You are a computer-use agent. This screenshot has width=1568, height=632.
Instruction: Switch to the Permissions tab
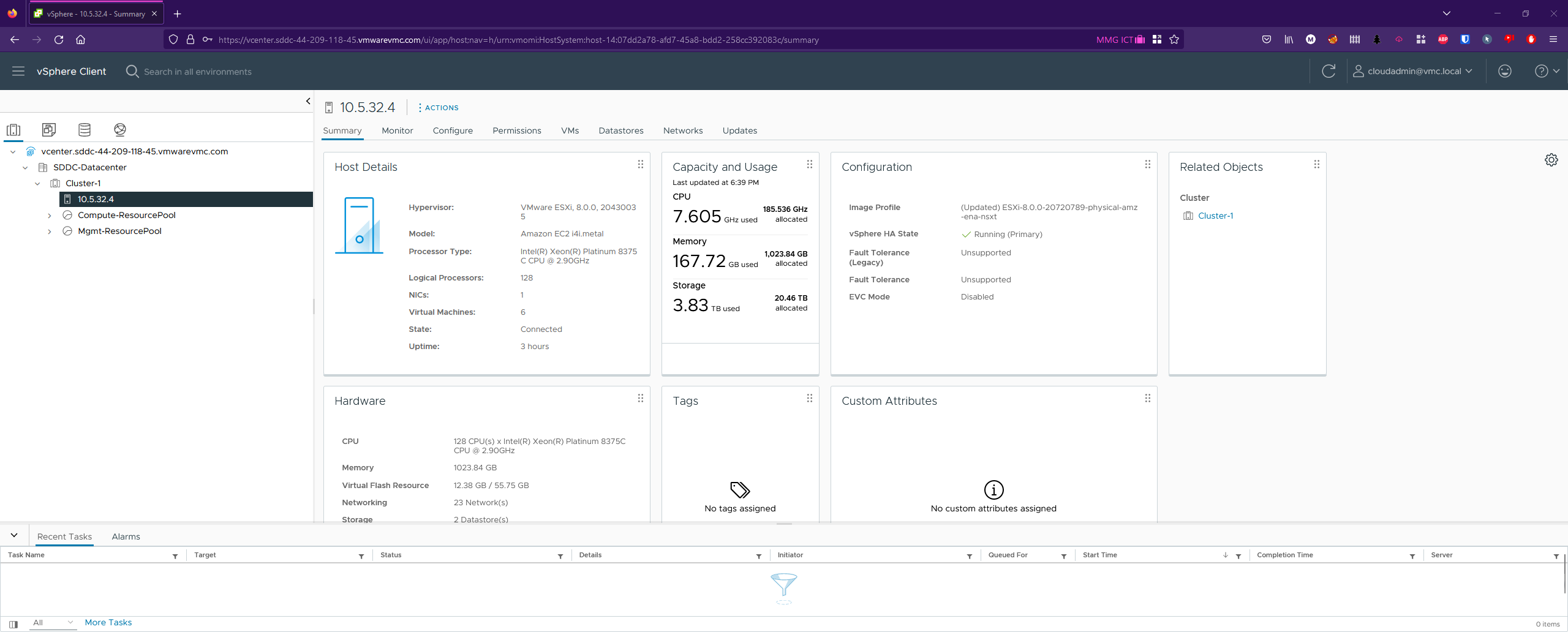click(x=517, y=130)
